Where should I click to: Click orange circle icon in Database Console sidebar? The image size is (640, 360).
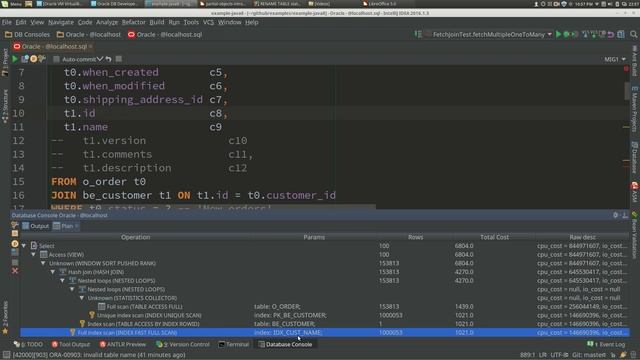[15, 244]
